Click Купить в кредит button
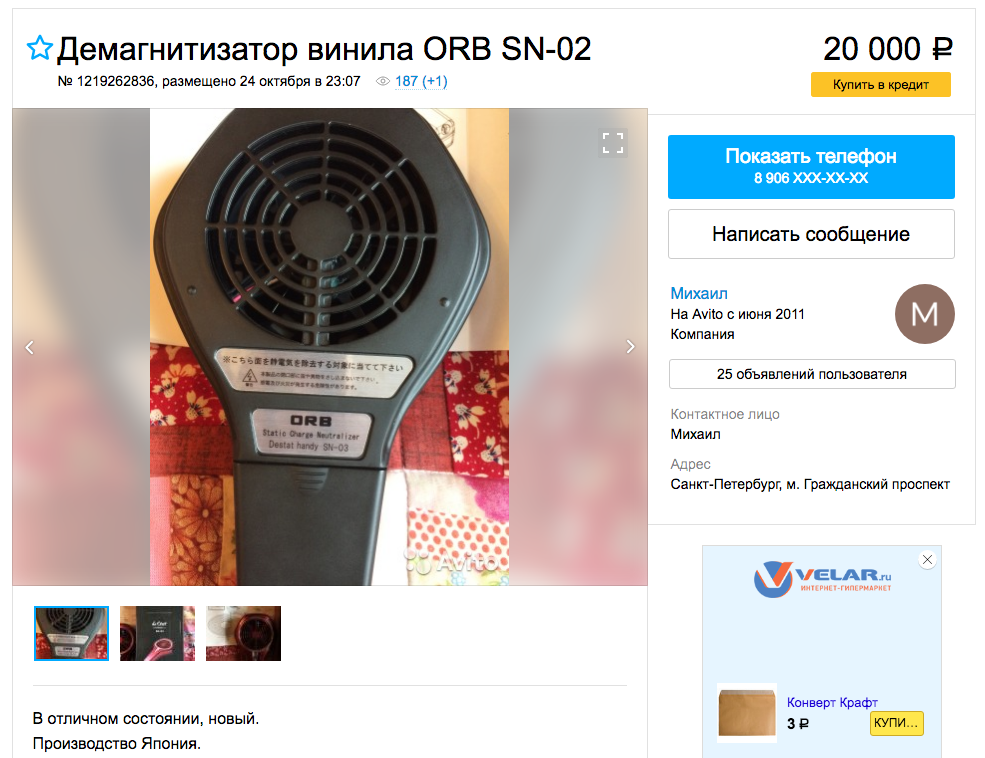Viewport: 985px width, 758px height. click(881, 85)
